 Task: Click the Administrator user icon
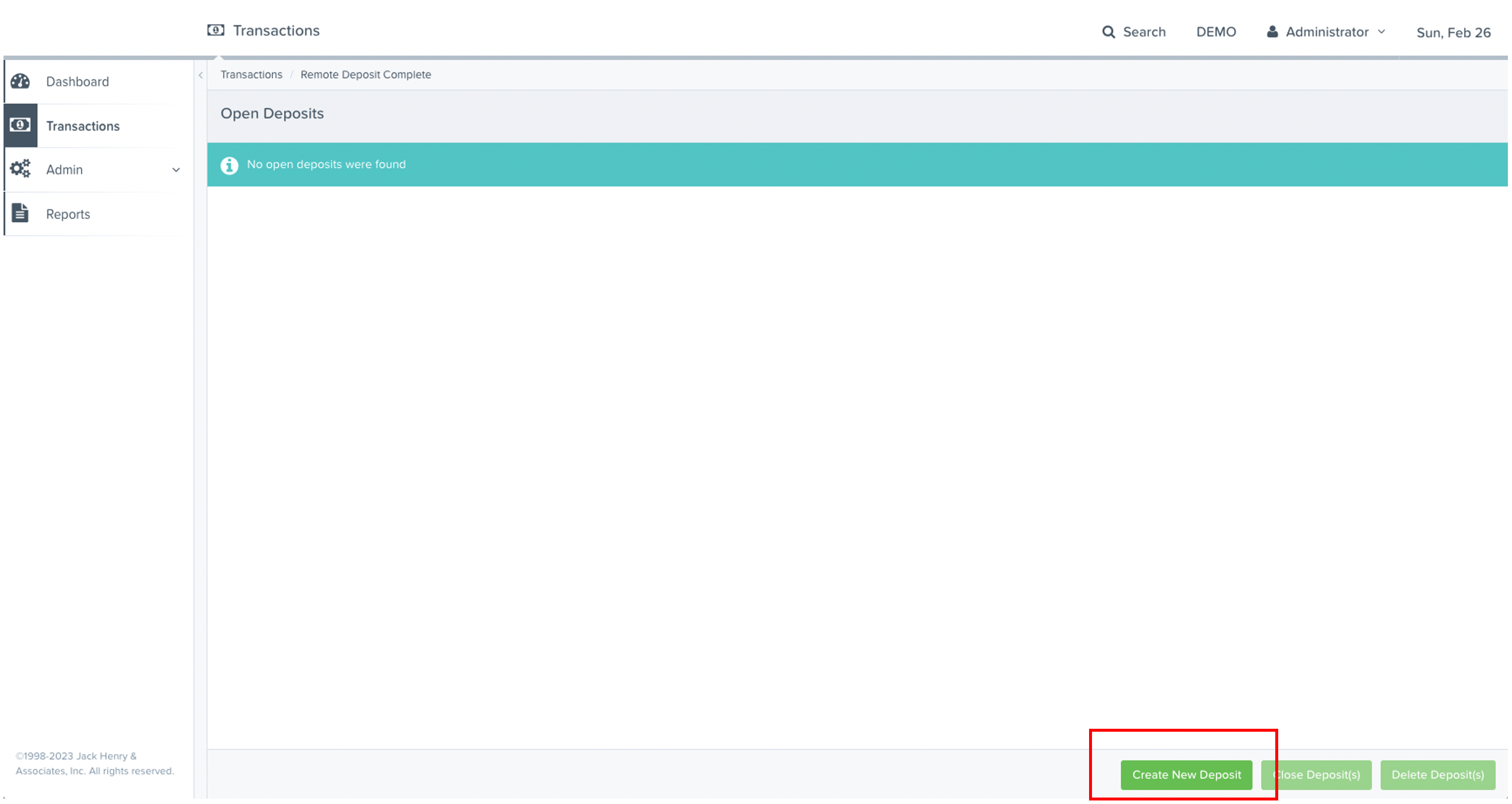(1271, 32)
